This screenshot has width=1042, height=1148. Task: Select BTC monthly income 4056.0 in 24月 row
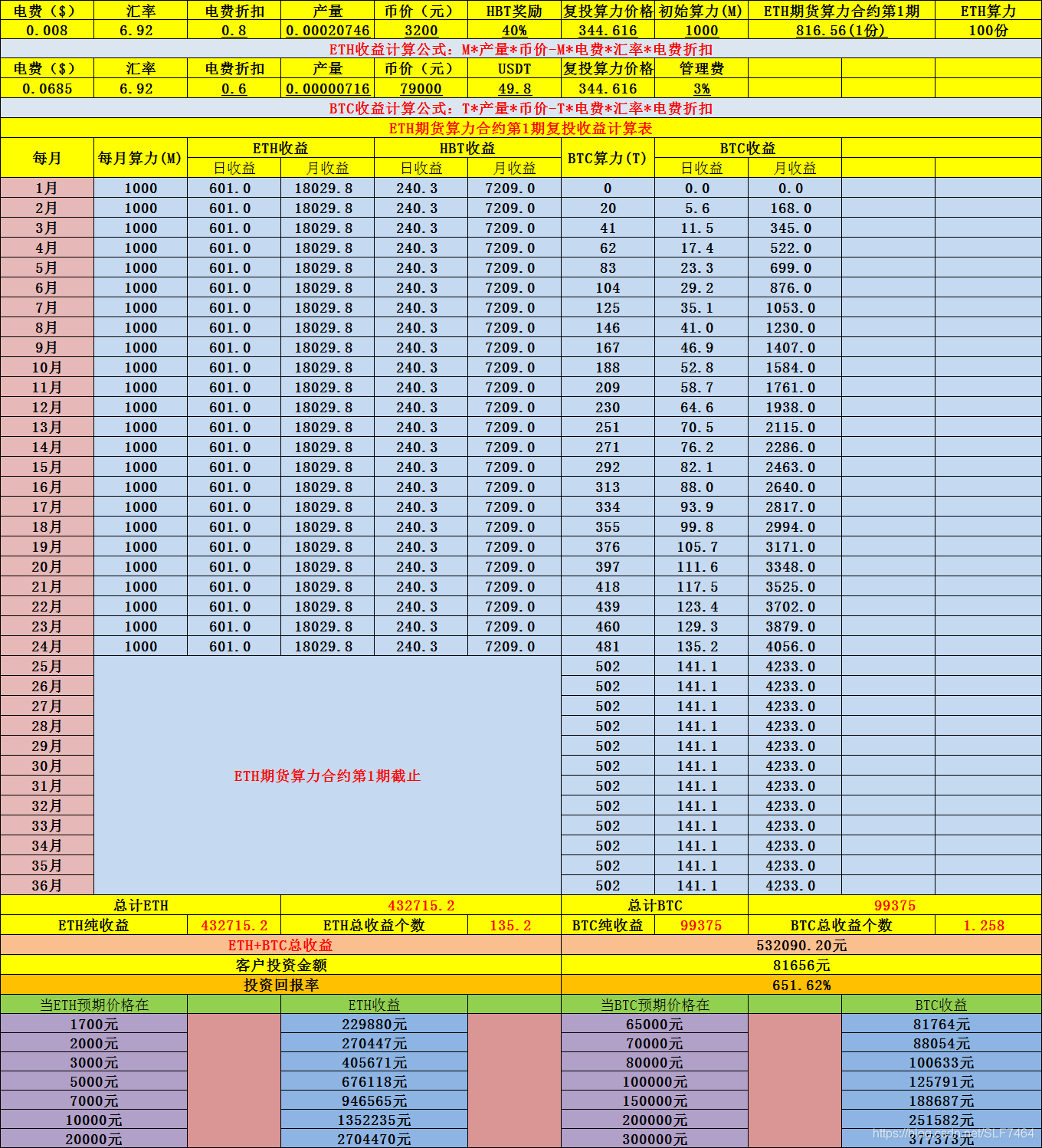[795, 647]
